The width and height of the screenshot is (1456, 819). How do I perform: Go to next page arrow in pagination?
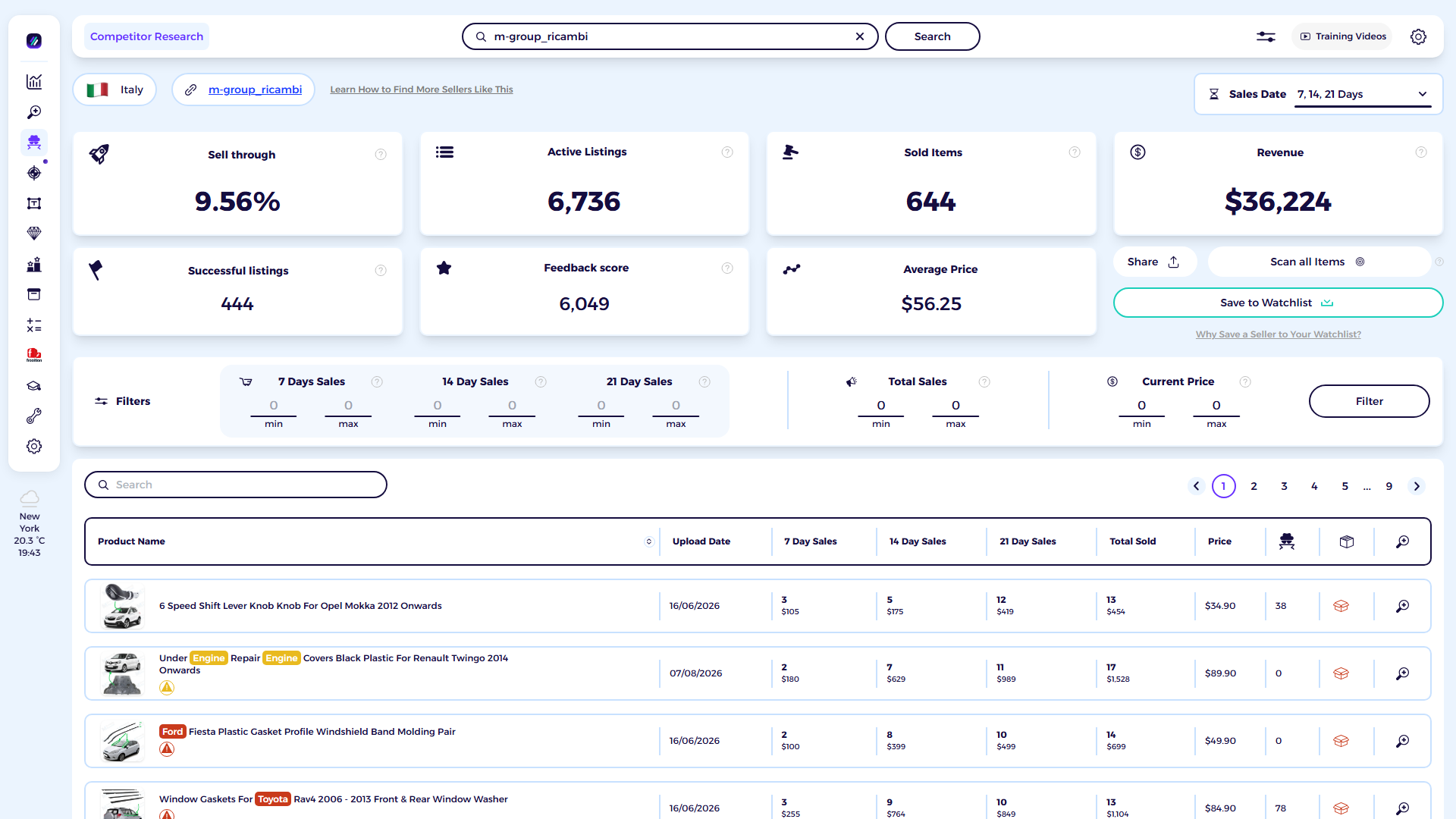1417,486
